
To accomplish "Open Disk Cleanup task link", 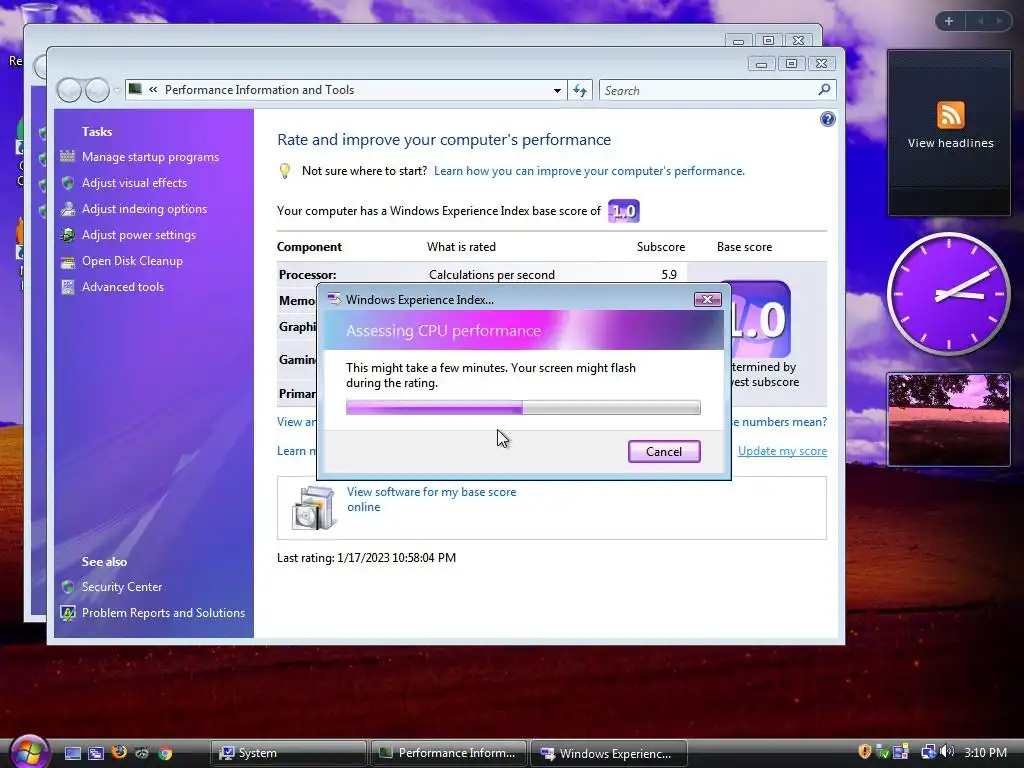I will [132, 261].
